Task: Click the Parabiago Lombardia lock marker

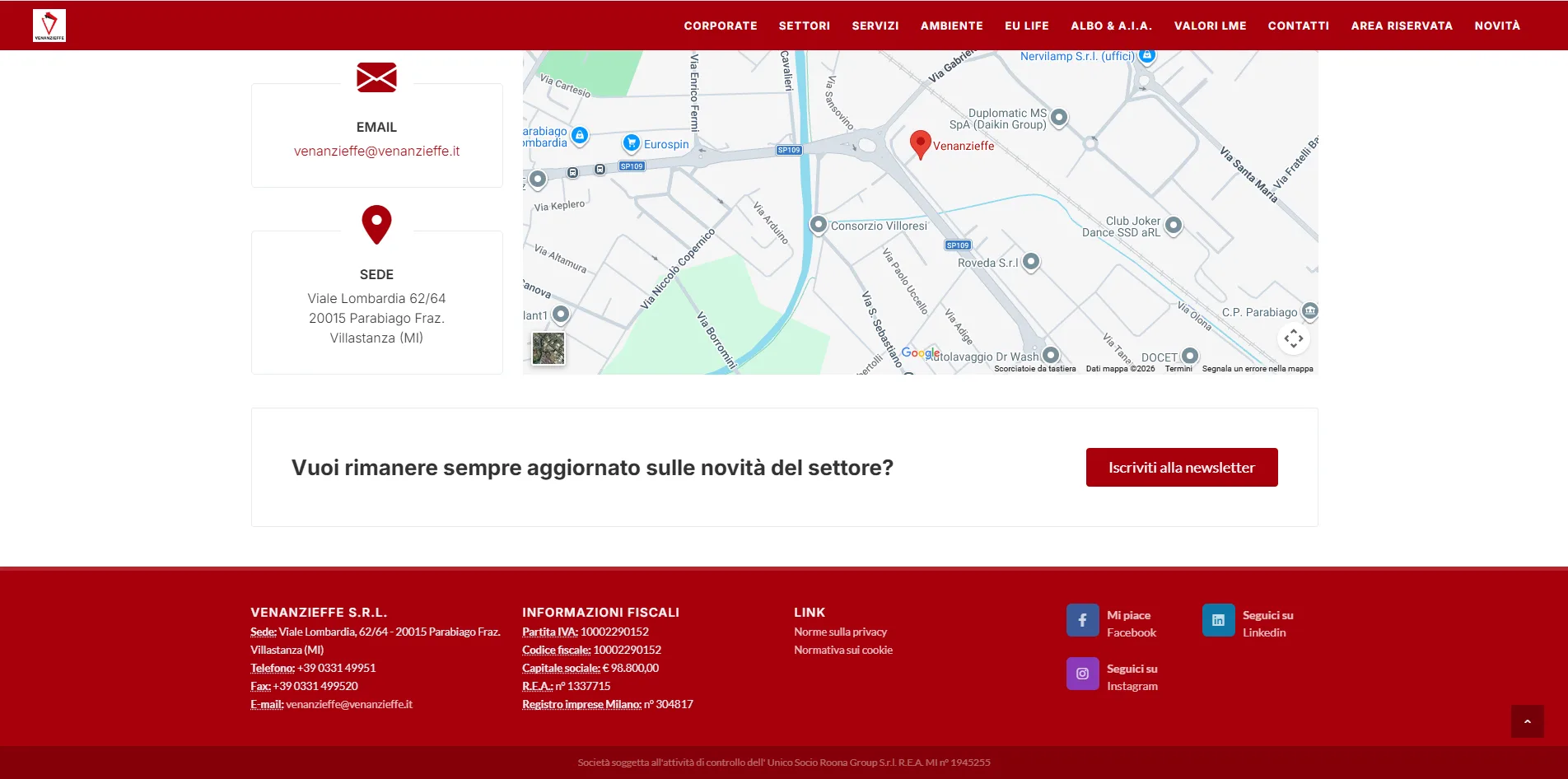Action: click(580, 135)
